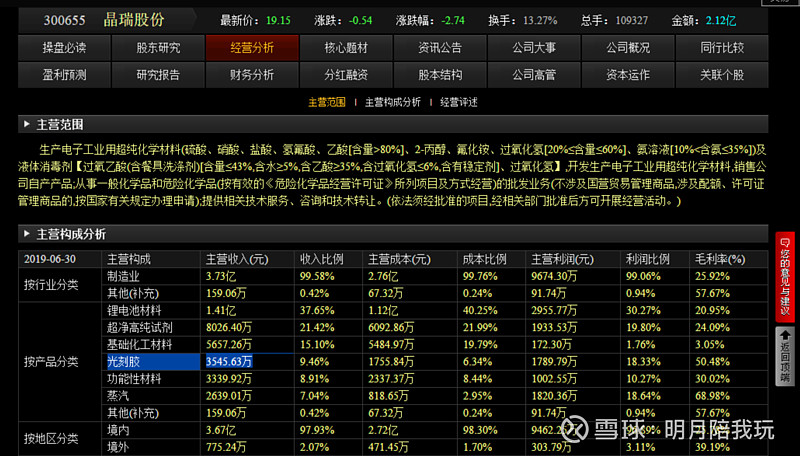Open the 同行比较 tab
The width and height of the screenshot is (800, 456).
coord(722,48)
